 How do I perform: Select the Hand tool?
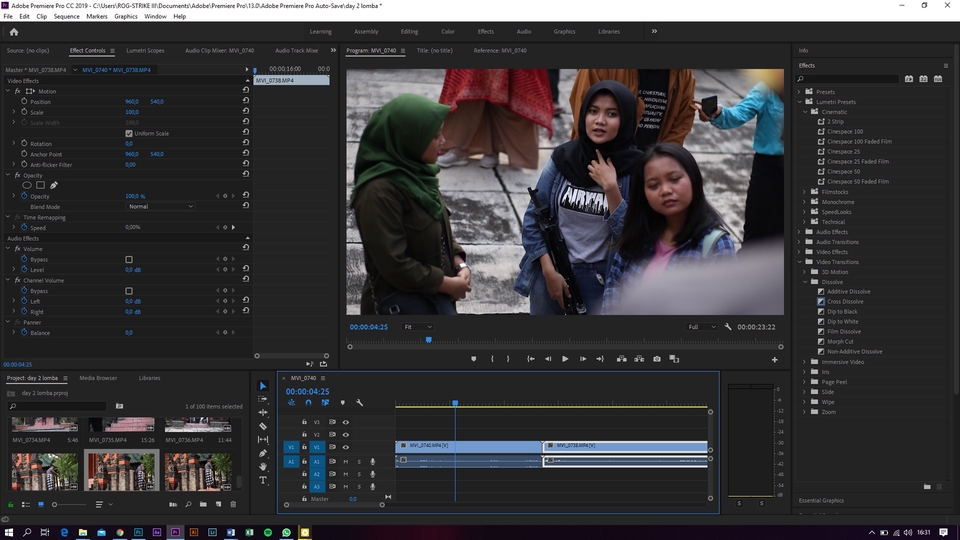(263, 467)
